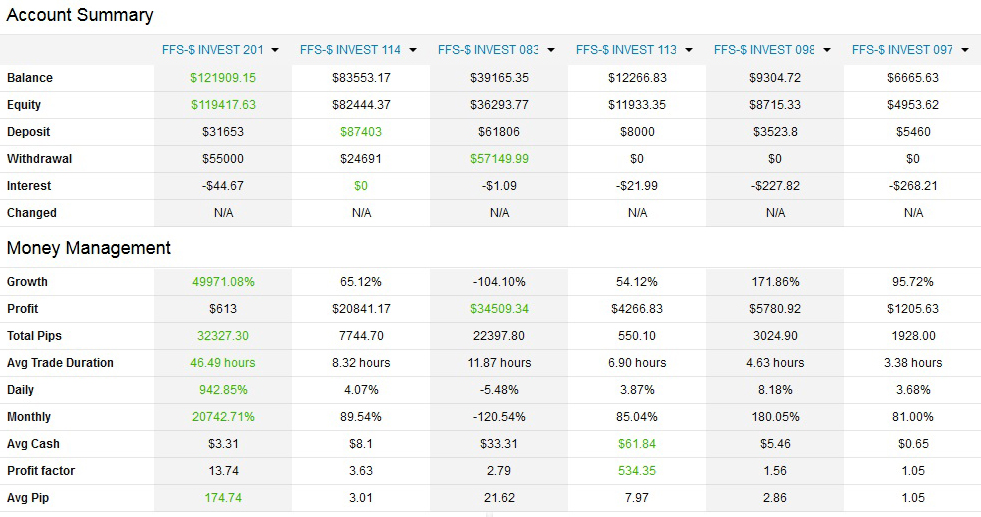Viewport: 981px width, 517px height.
Task: Open the FFS-$ INVEST 113 dropdown arrow
Action: click(688, 50)
